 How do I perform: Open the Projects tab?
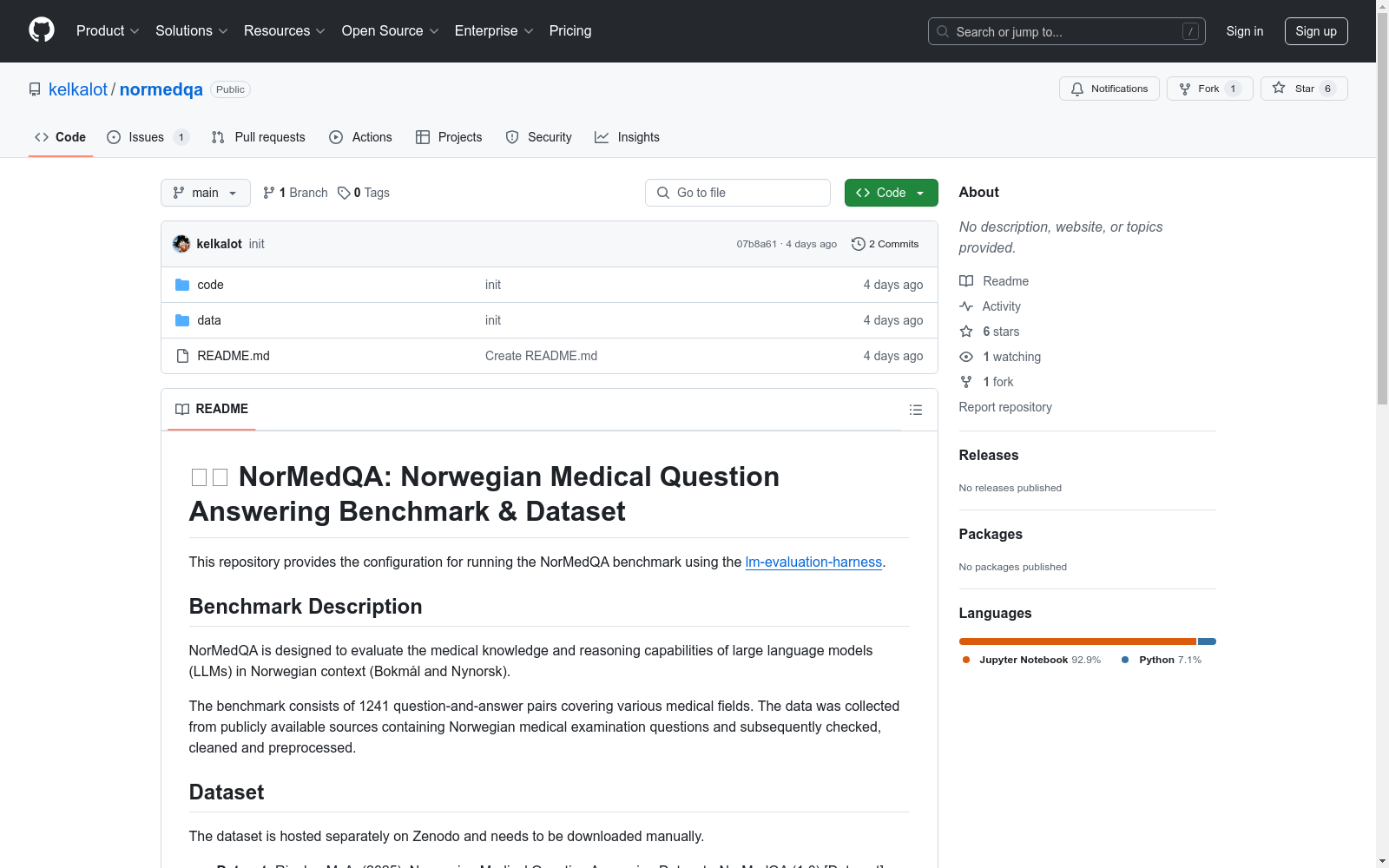point(449,137)
